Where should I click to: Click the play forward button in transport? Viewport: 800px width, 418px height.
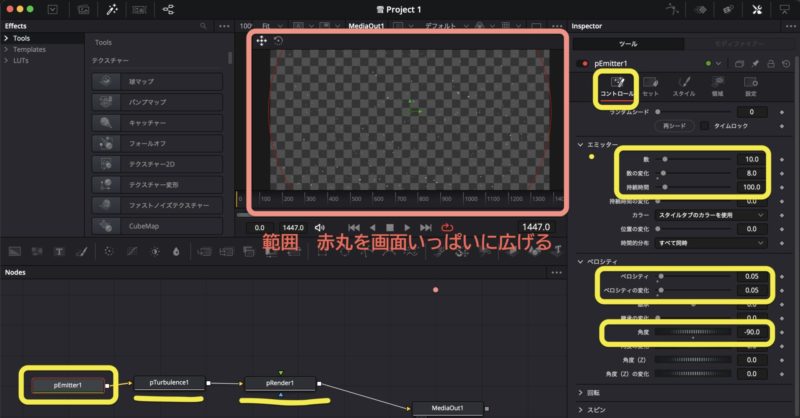coord(408,227)
